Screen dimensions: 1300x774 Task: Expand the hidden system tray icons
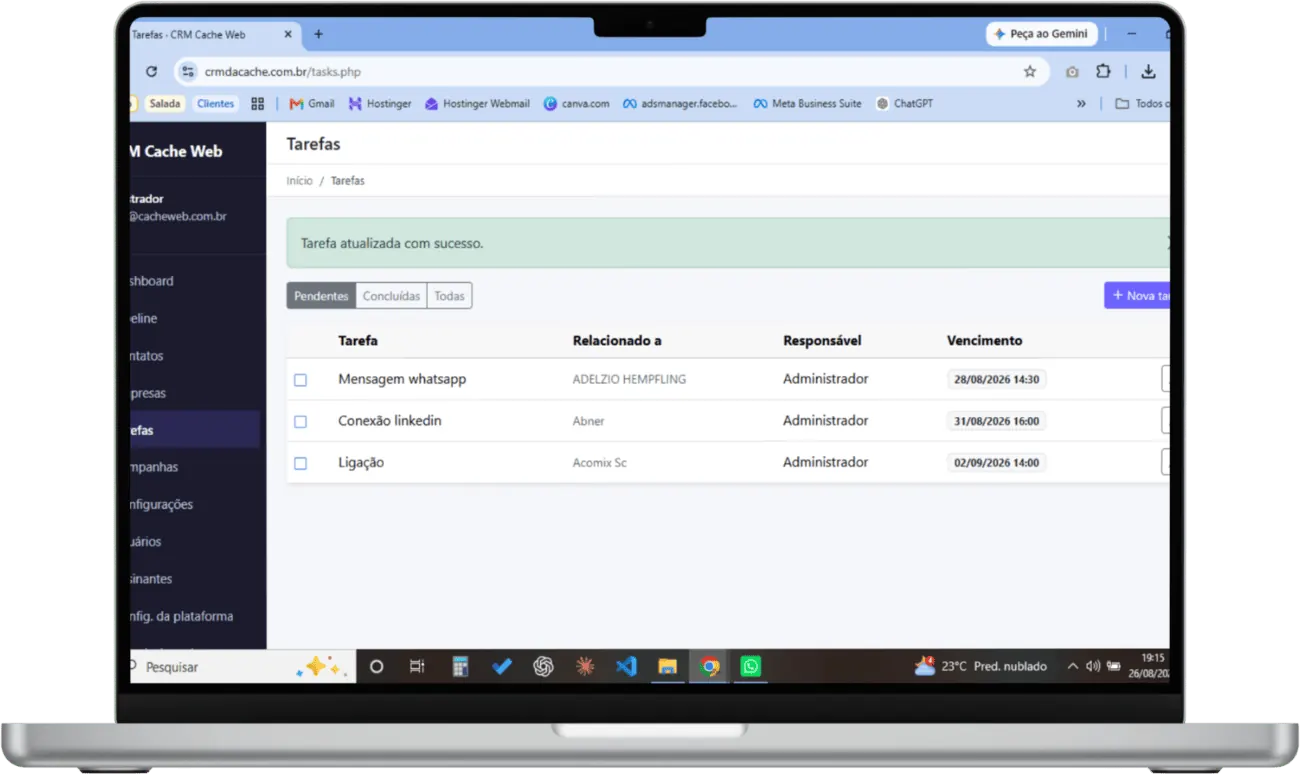click(x=1073, y=666)
